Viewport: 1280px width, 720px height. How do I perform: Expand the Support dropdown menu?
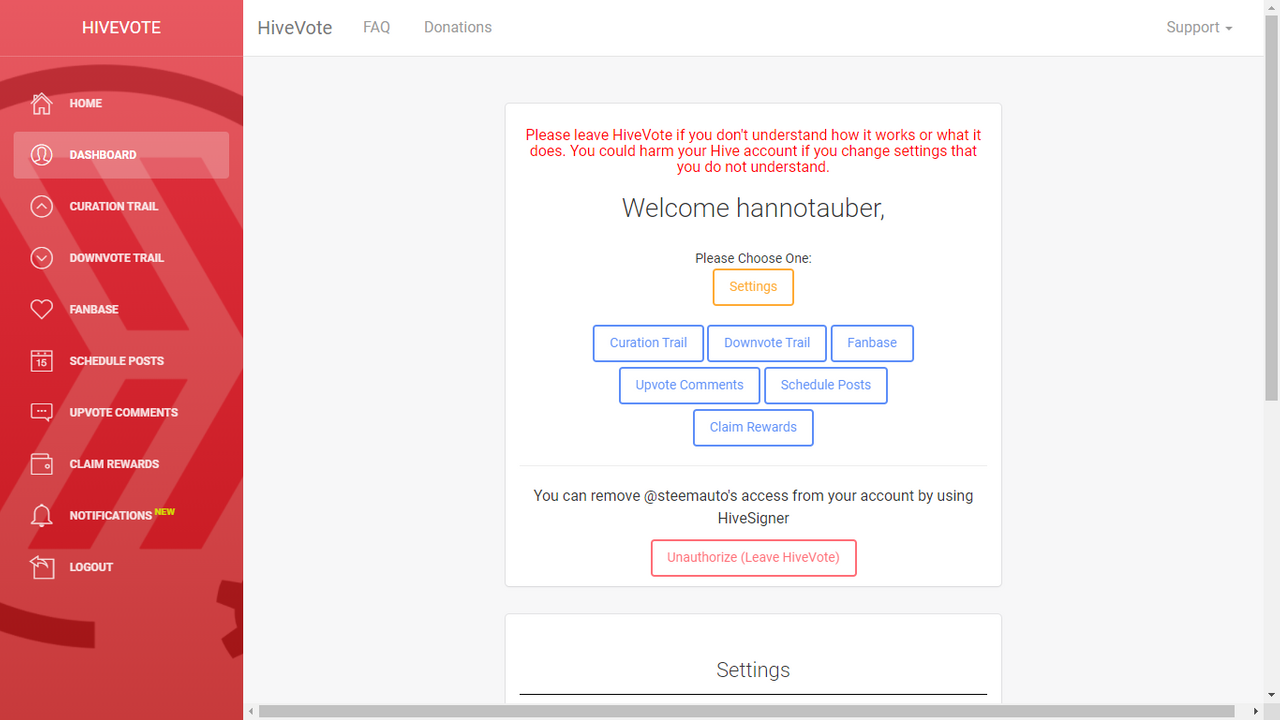(1199, 28)
